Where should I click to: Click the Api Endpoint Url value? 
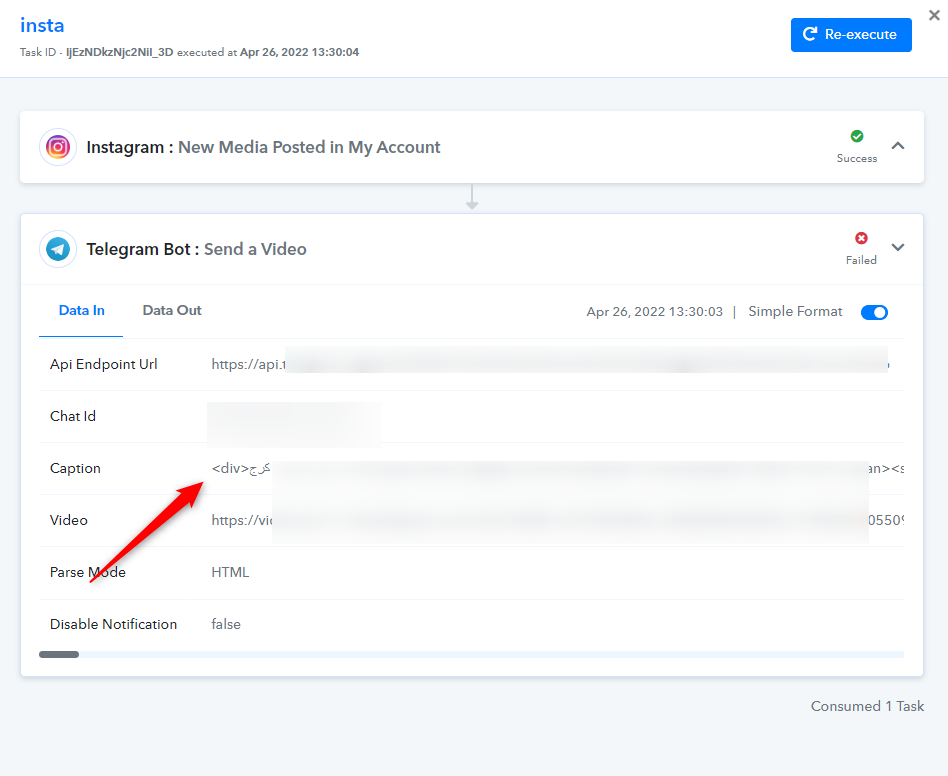[x=550, y=364]
